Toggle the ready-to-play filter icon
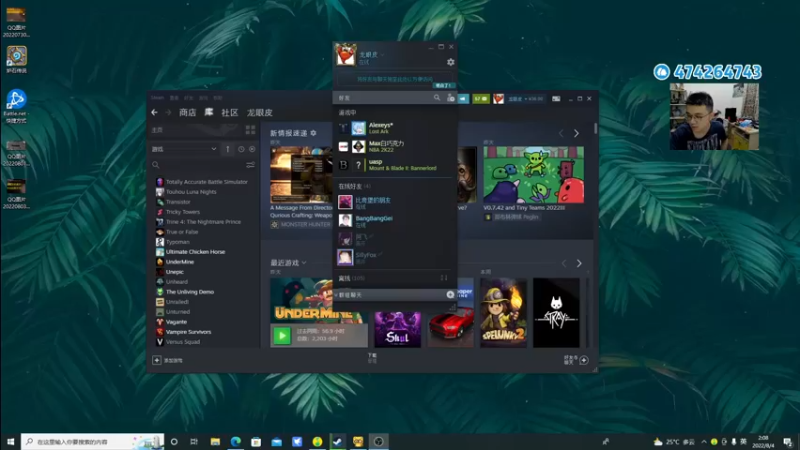 point(252,149)
